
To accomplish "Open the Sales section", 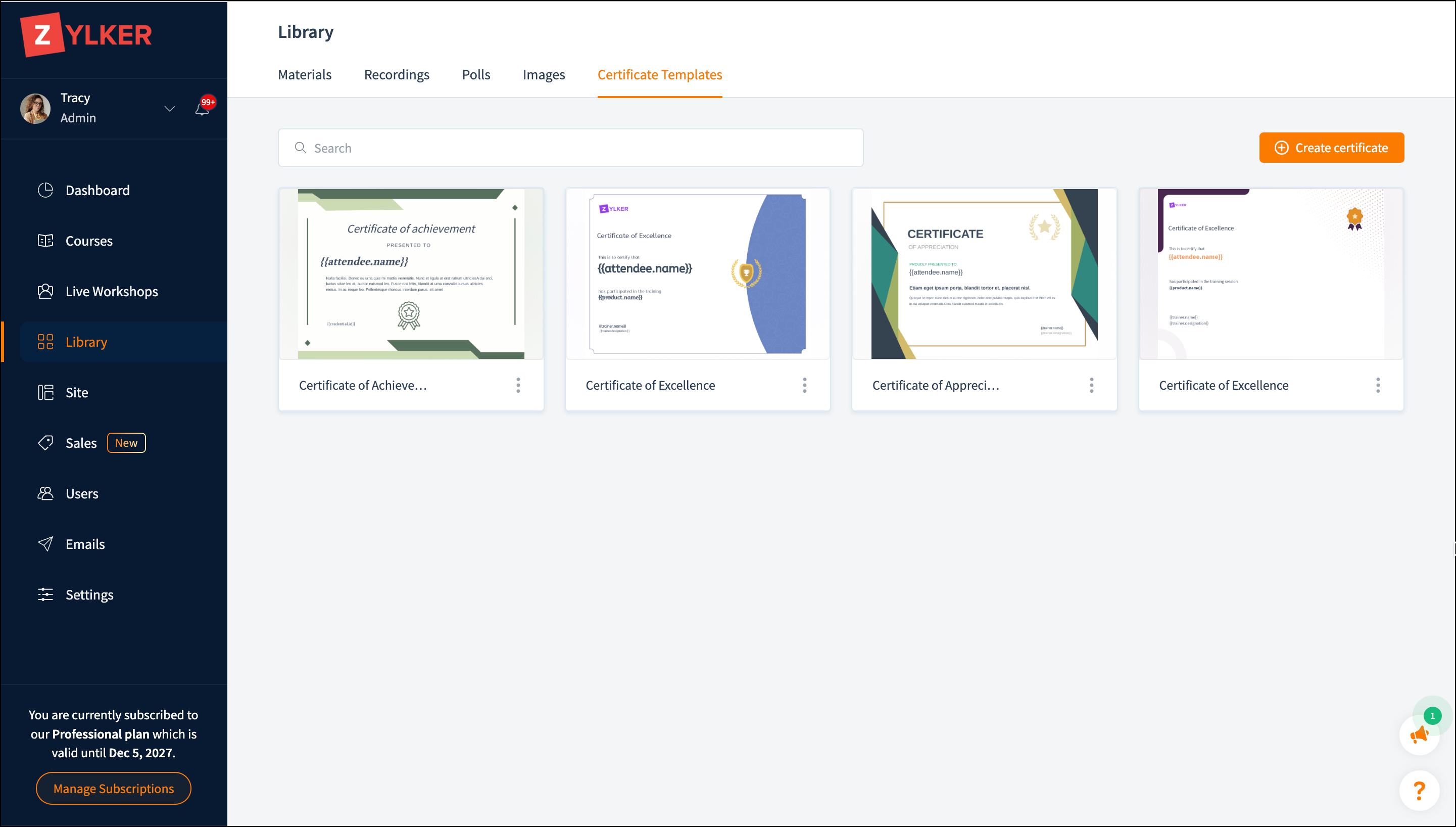I will click(81, 443).
